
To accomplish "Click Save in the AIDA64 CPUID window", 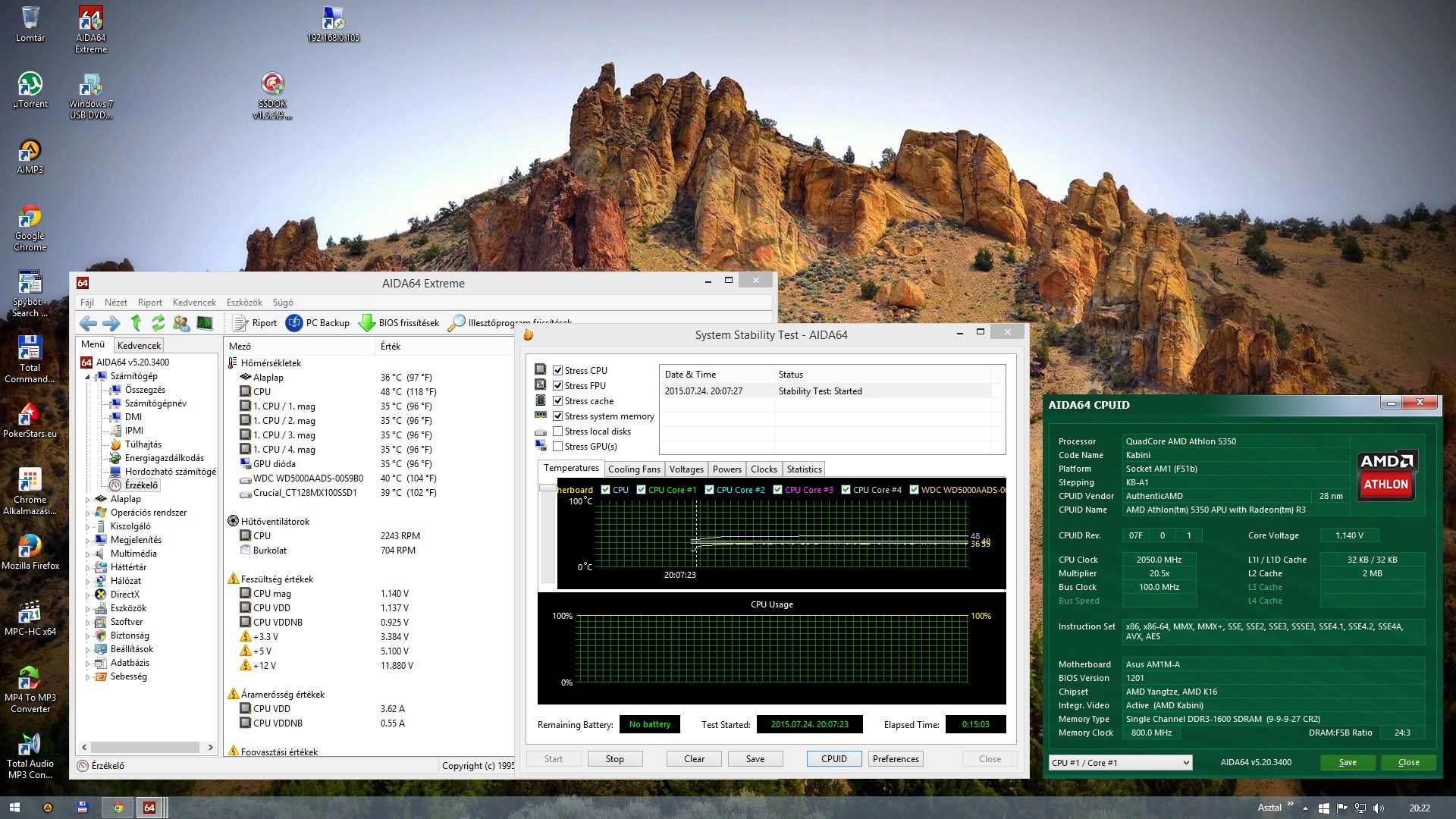I will [x=1348, y=763].
